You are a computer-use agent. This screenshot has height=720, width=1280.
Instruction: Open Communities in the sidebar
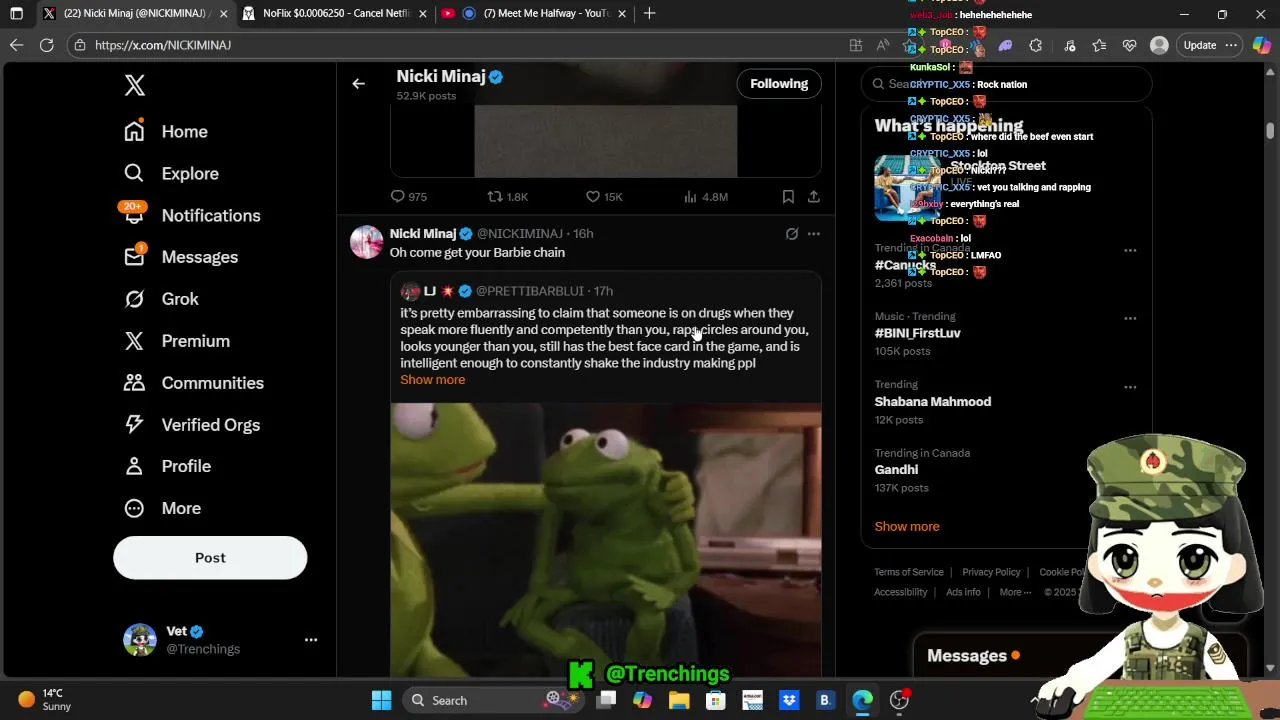tap(194, 383)
